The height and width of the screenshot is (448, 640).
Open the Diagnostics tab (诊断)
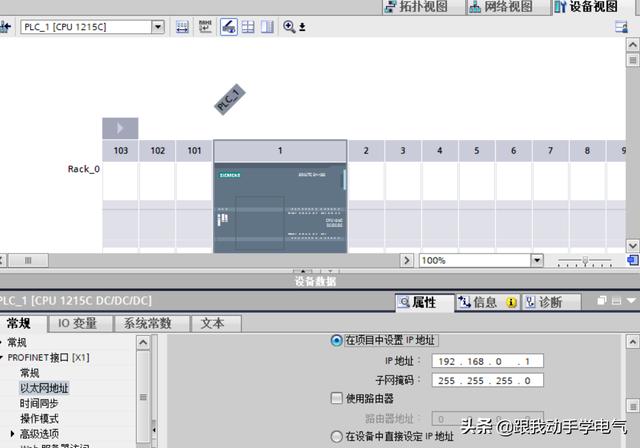[x=551, y=302]
